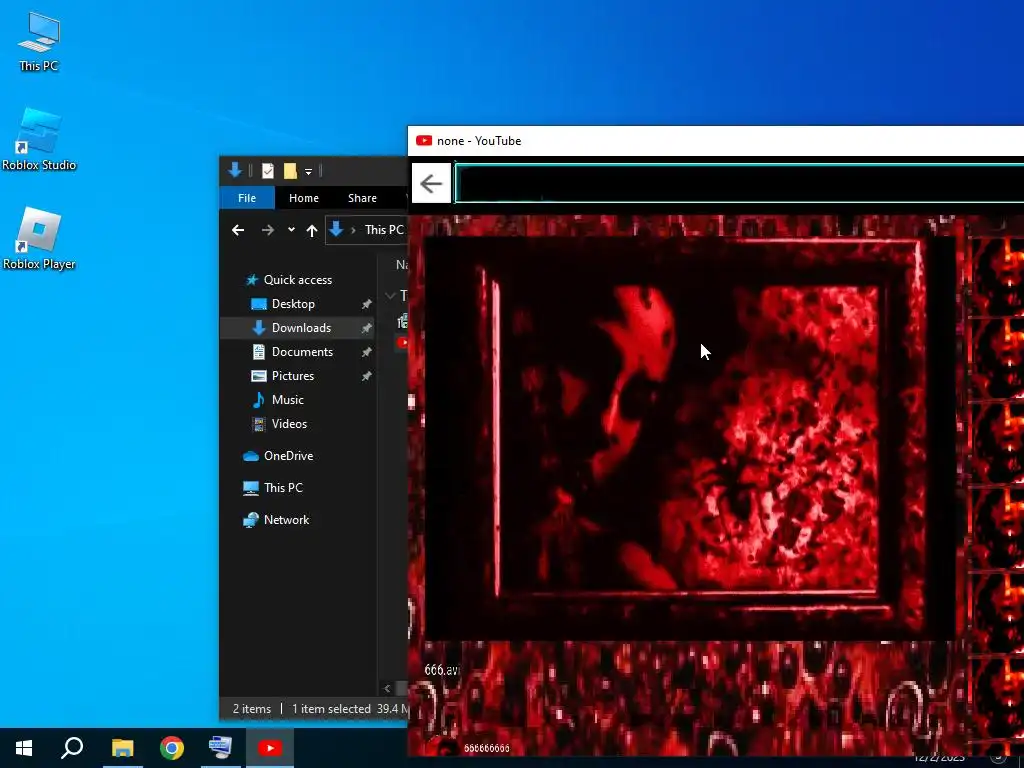The image size is (1024, 768).
Task: Click the black address field in YouTube window
Action: (739, 183)
